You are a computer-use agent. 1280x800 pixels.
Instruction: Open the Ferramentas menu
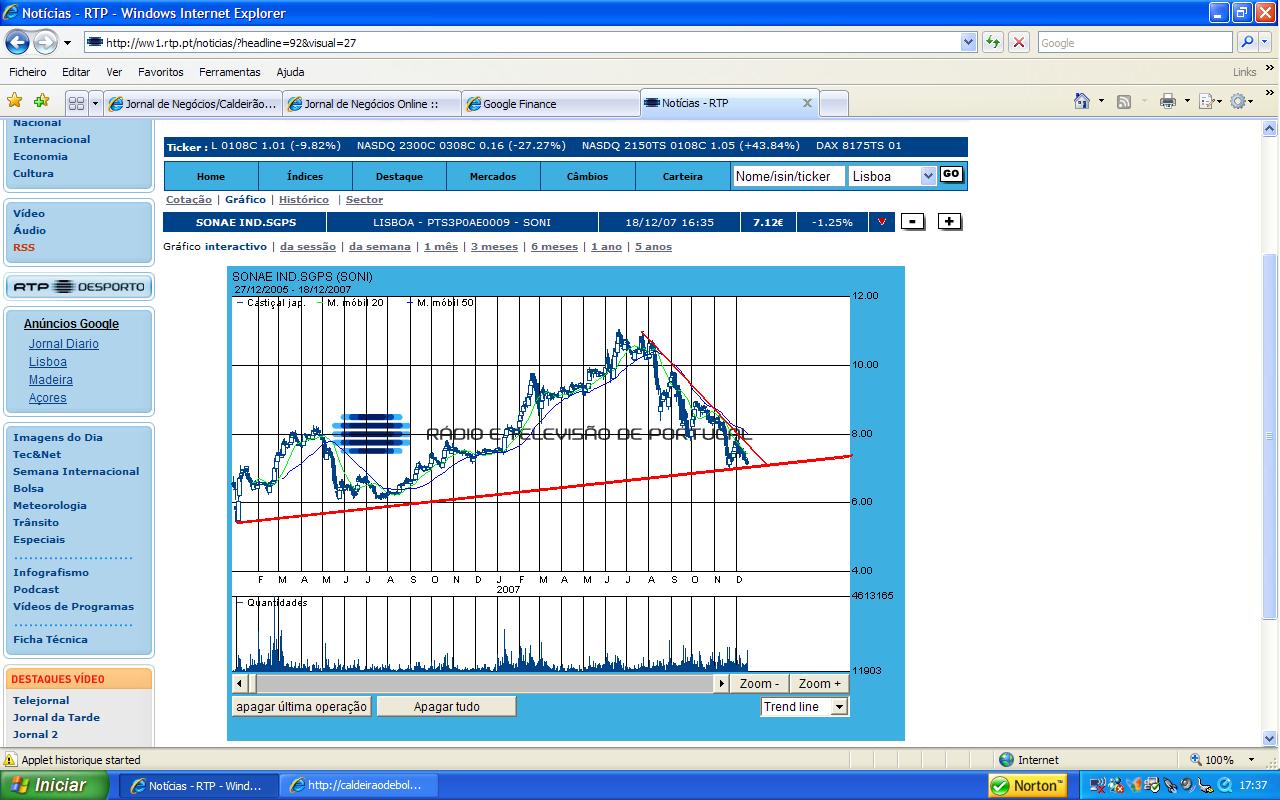click(229, 72)
